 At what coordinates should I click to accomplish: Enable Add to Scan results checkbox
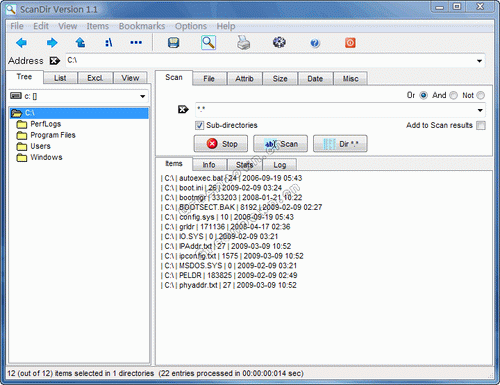click(x=481, y=125)
